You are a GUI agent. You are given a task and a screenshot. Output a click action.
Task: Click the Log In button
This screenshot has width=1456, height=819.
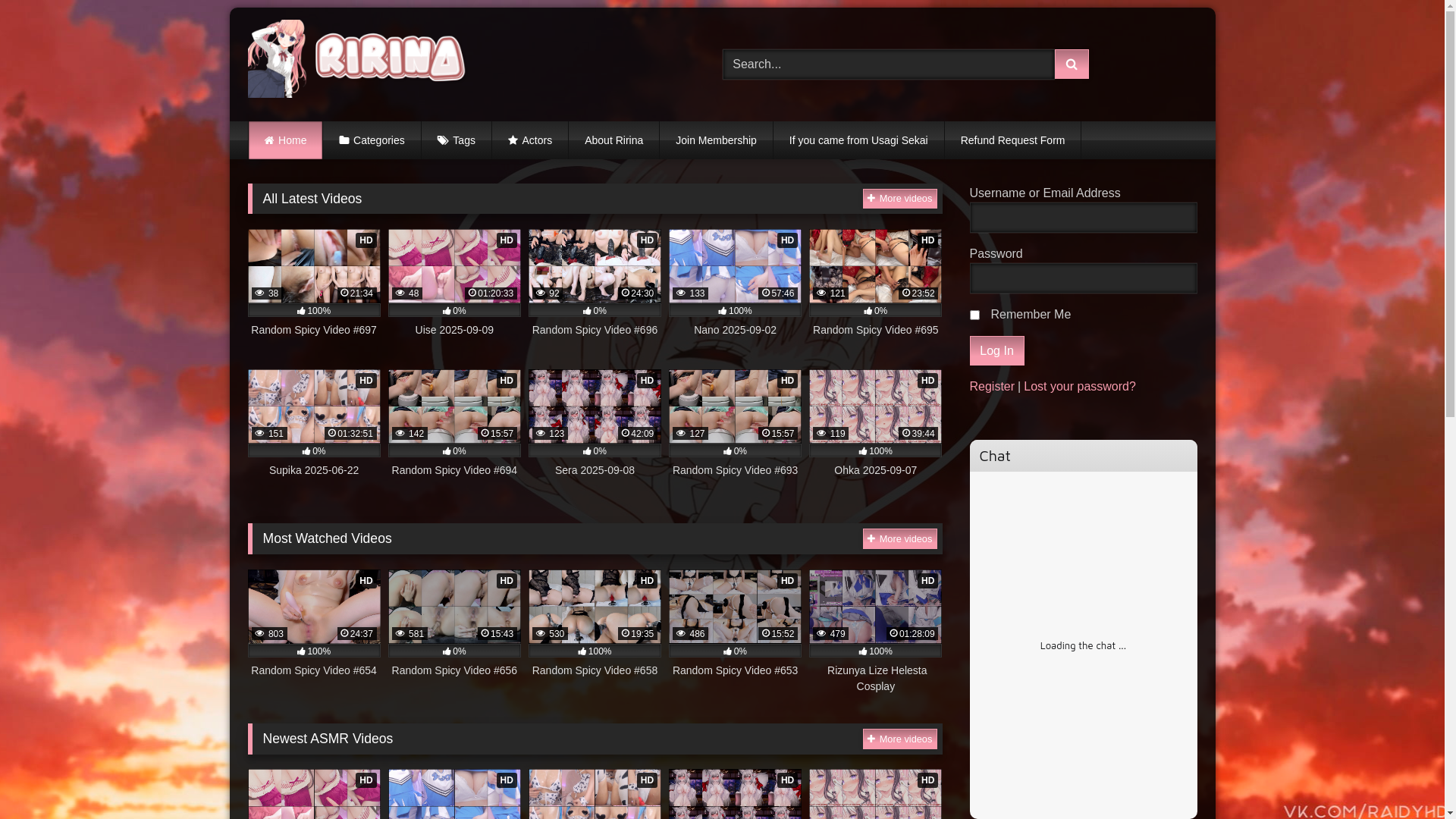[996, 351]
